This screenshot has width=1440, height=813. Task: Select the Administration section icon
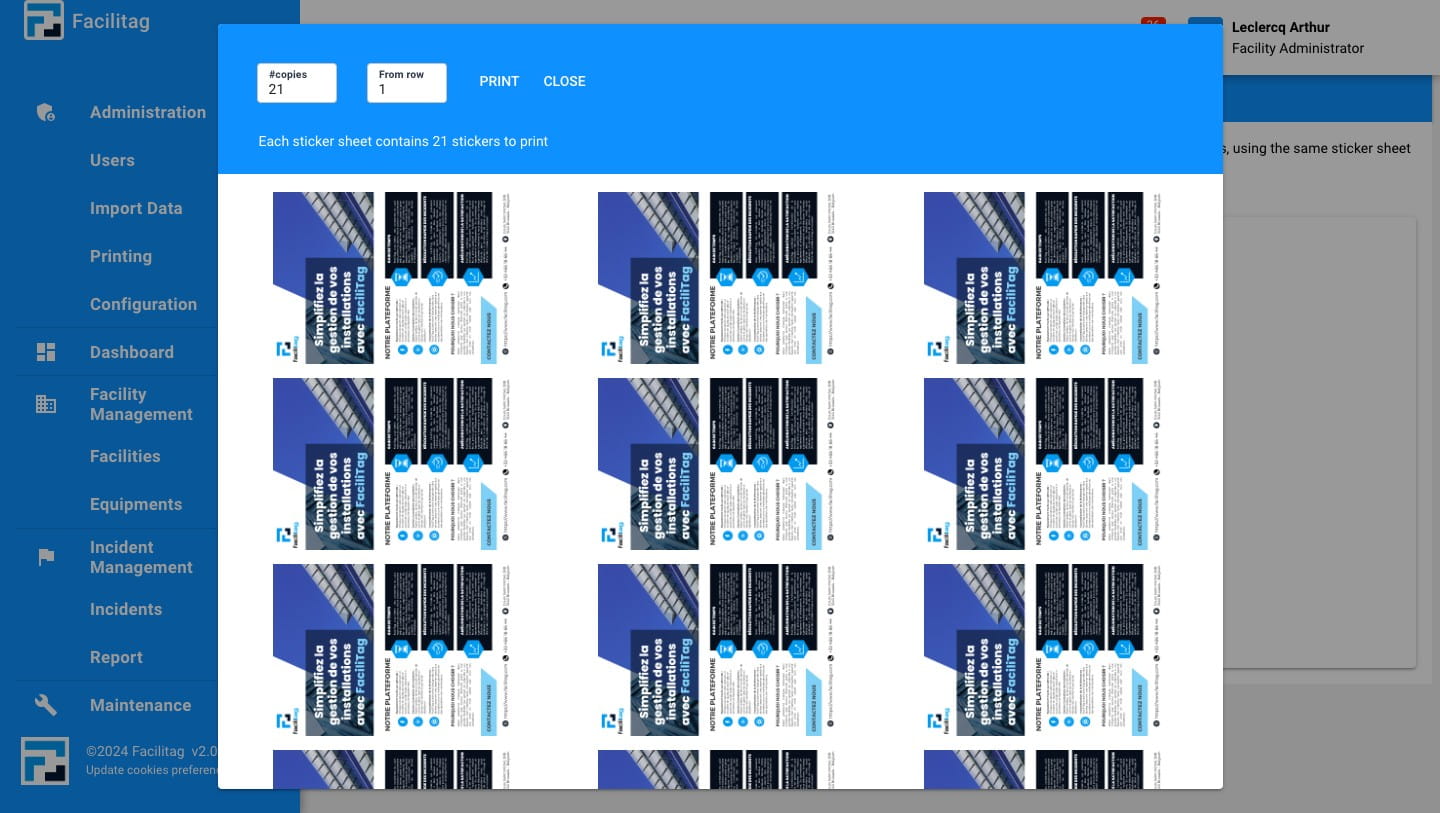click(x=45, y=112)
